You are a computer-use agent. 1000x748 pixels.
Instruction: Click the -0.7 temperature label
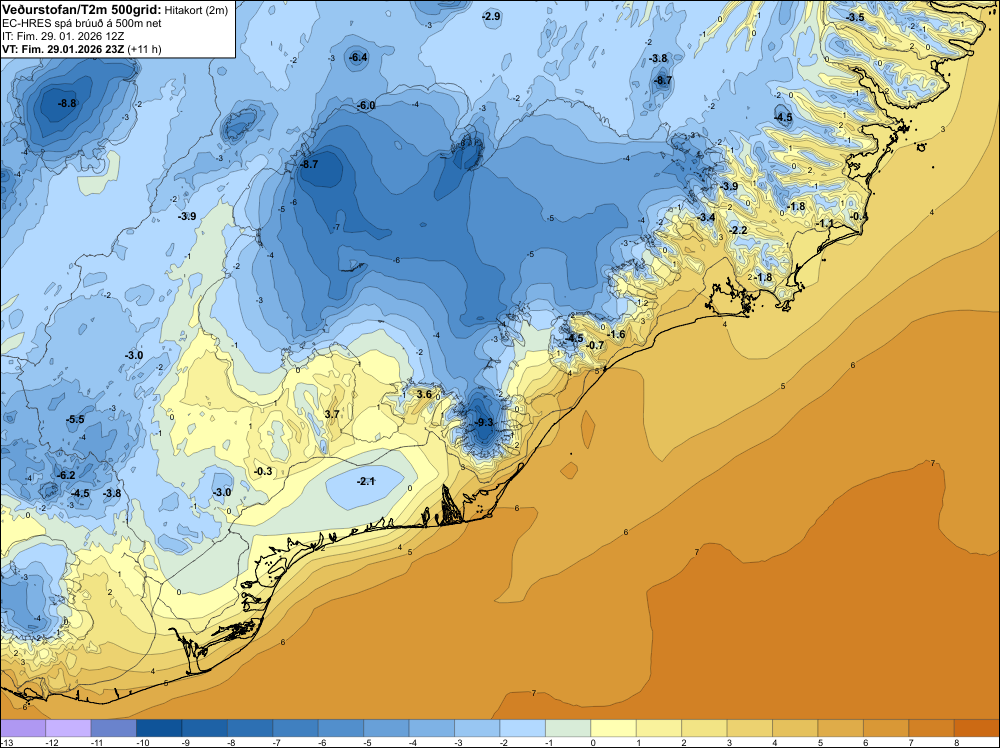[595, 346]
